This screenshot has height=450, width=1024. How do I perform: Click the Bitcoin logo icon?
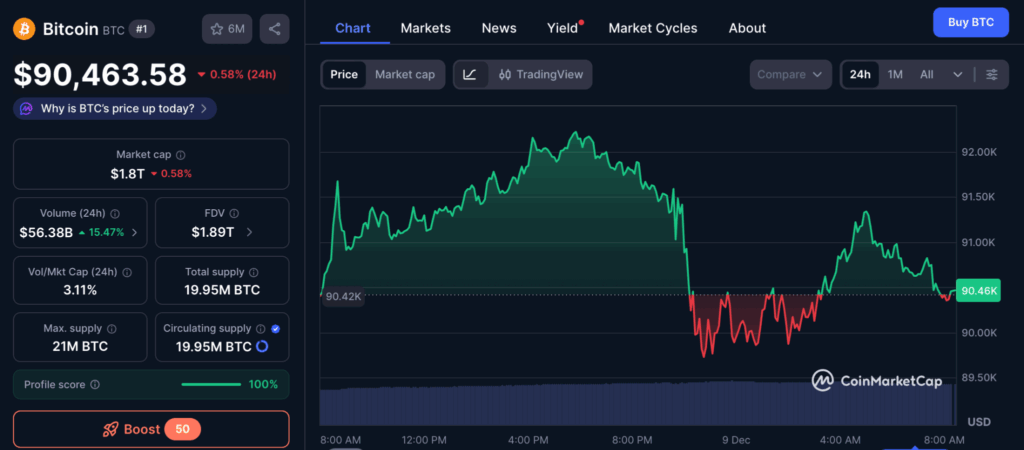[x=24, y=29]
